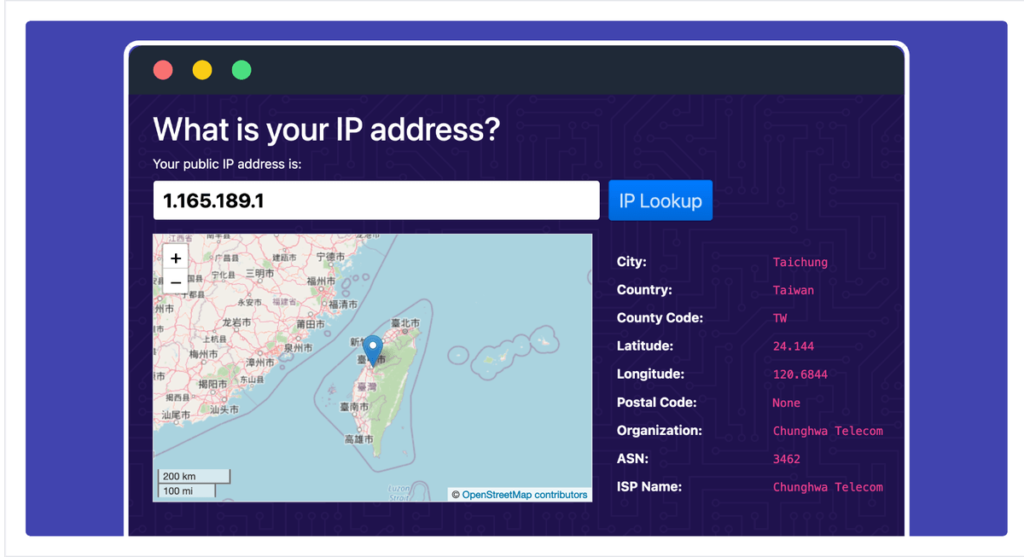Select the latitude value 24.144

[x=793, y=346]
